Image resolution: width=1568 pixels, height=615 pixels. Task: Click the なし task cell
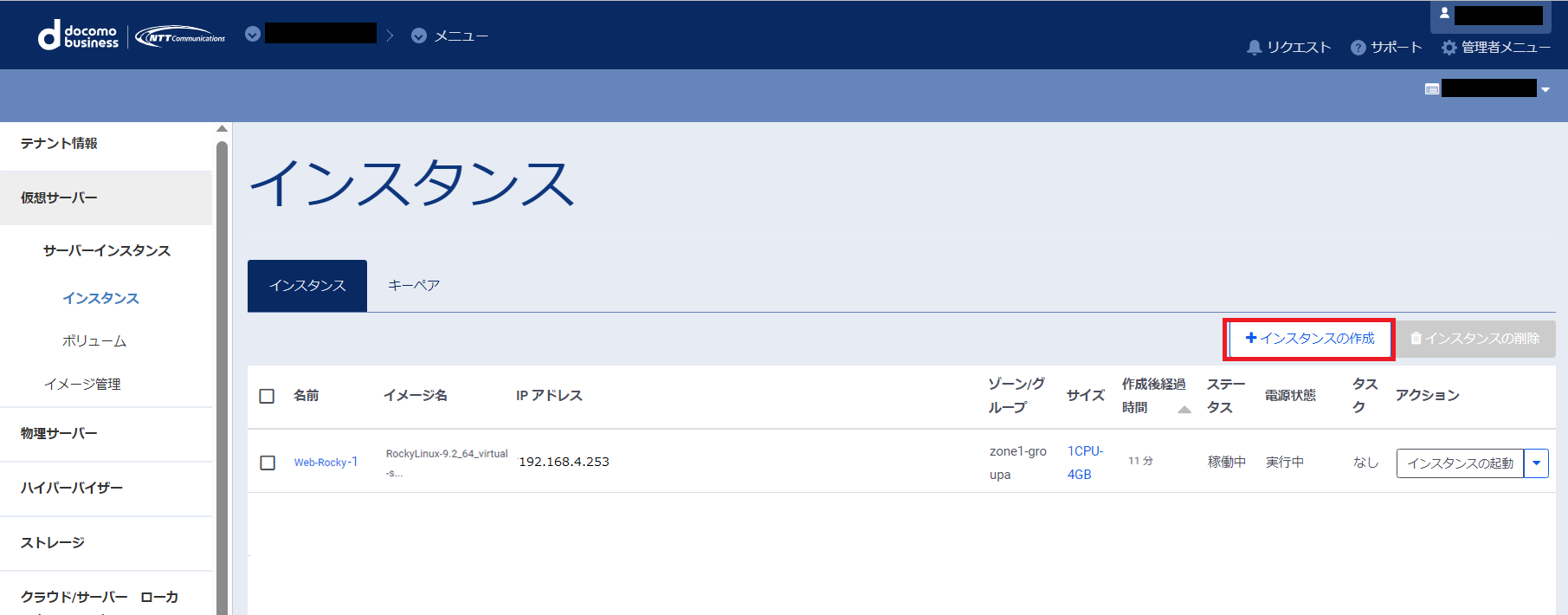pyautogui.click(x=1365, y=463)
